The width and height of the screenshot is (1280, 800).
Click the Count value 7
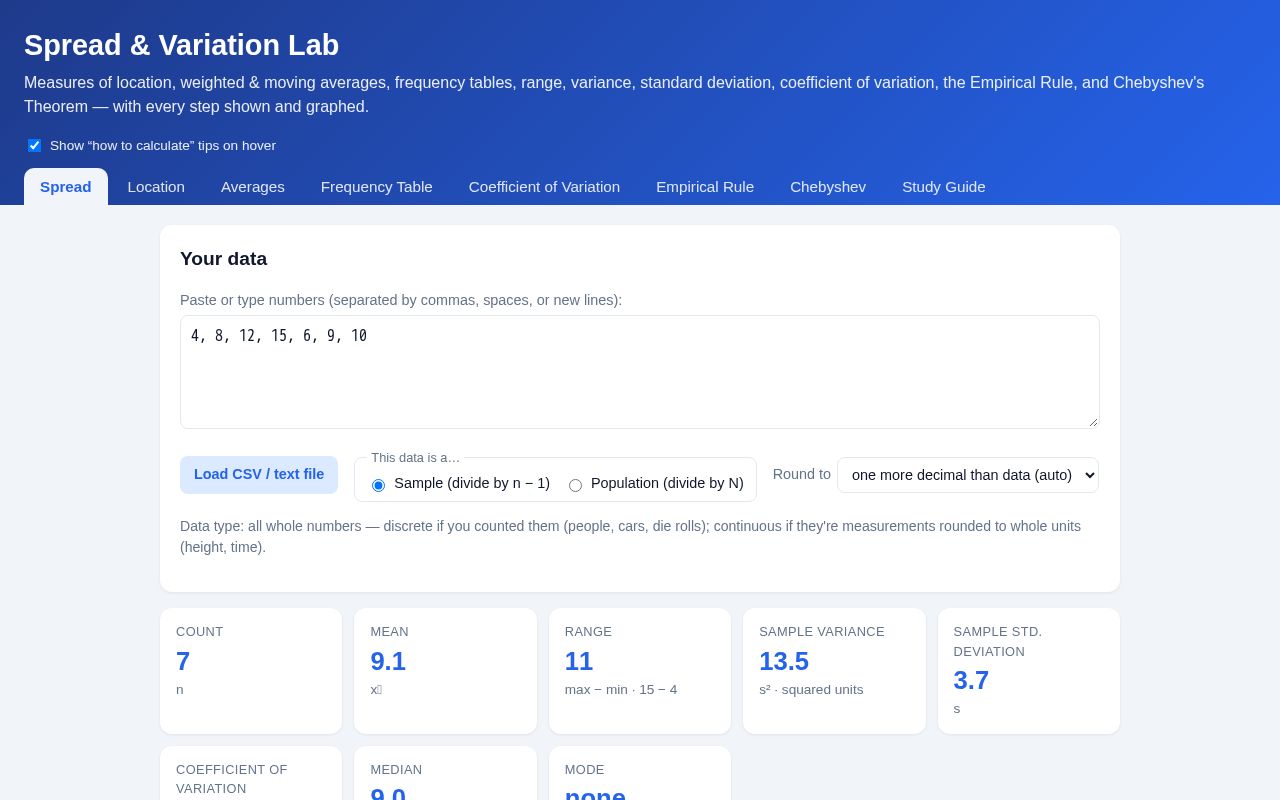(183, 661)
